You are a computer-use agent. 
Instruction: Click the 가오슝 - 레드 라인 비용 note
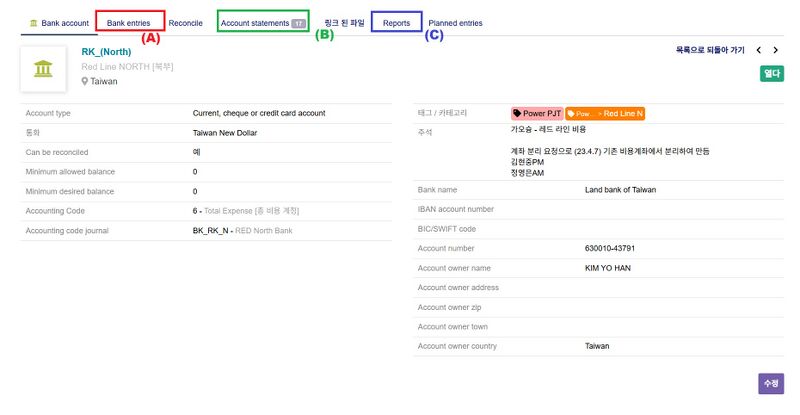(548, 130)
